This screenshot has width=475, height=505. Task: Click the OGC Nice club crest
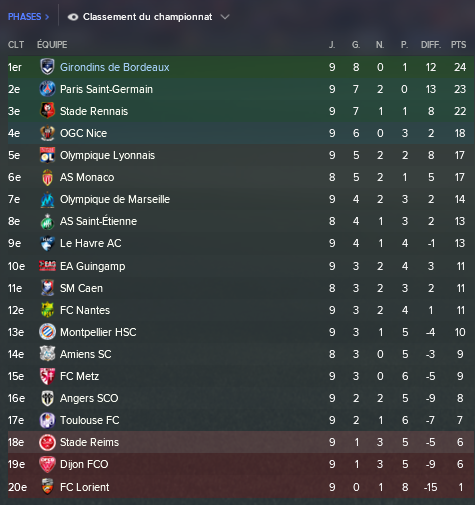47,133
